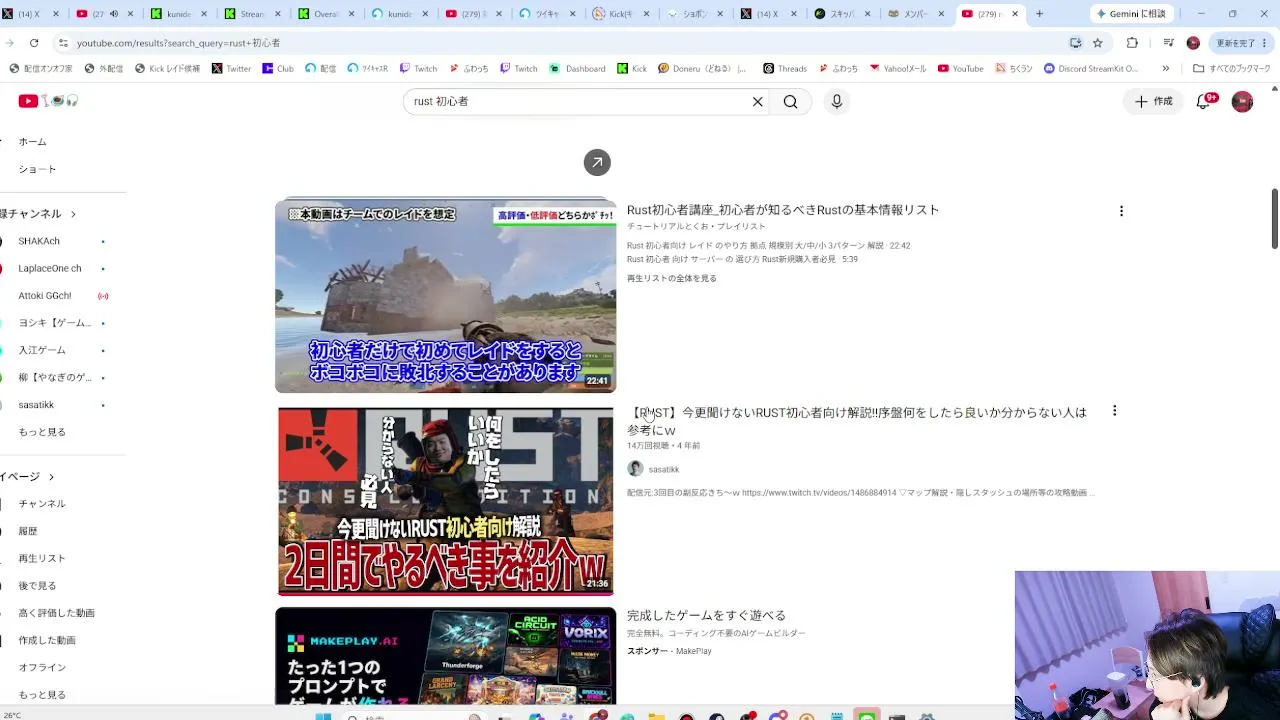Go to ホーム in the sidebar
Viewport: 1280px width, 720px height.
pos(33,142)
